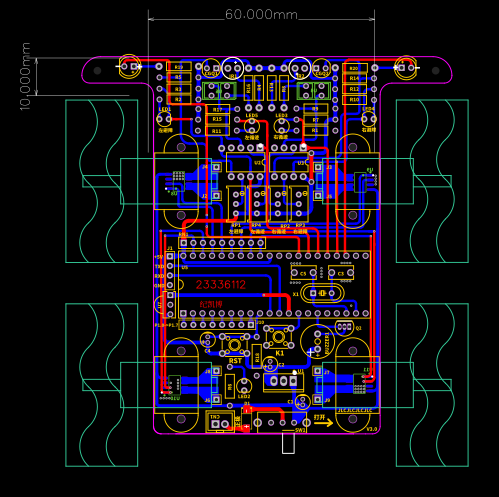
Task: Select the U1 voltage regulator footprint
Action: 283,381
